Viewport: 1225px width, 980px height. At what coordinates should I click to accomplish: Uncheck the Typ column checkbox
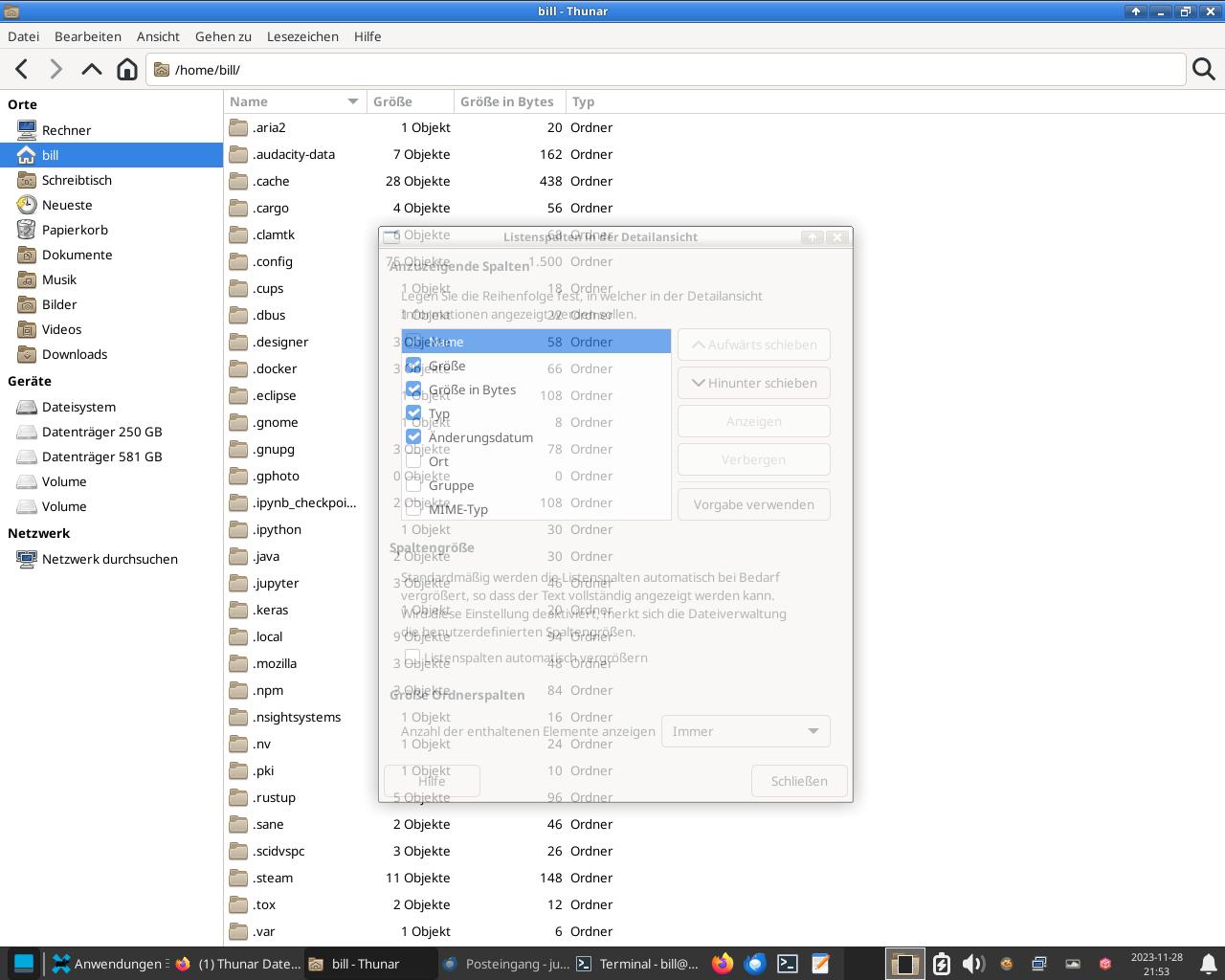coord(413,413)
